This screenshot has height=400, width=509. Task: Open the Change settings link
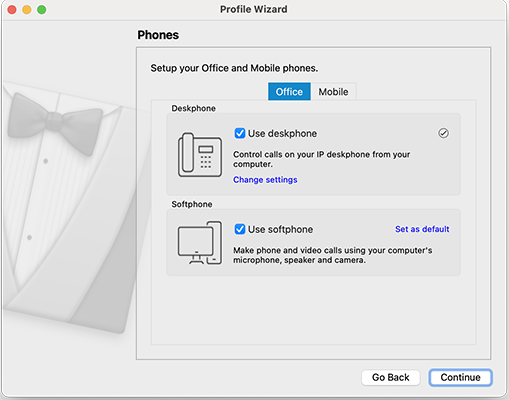[x=265, y=180]
